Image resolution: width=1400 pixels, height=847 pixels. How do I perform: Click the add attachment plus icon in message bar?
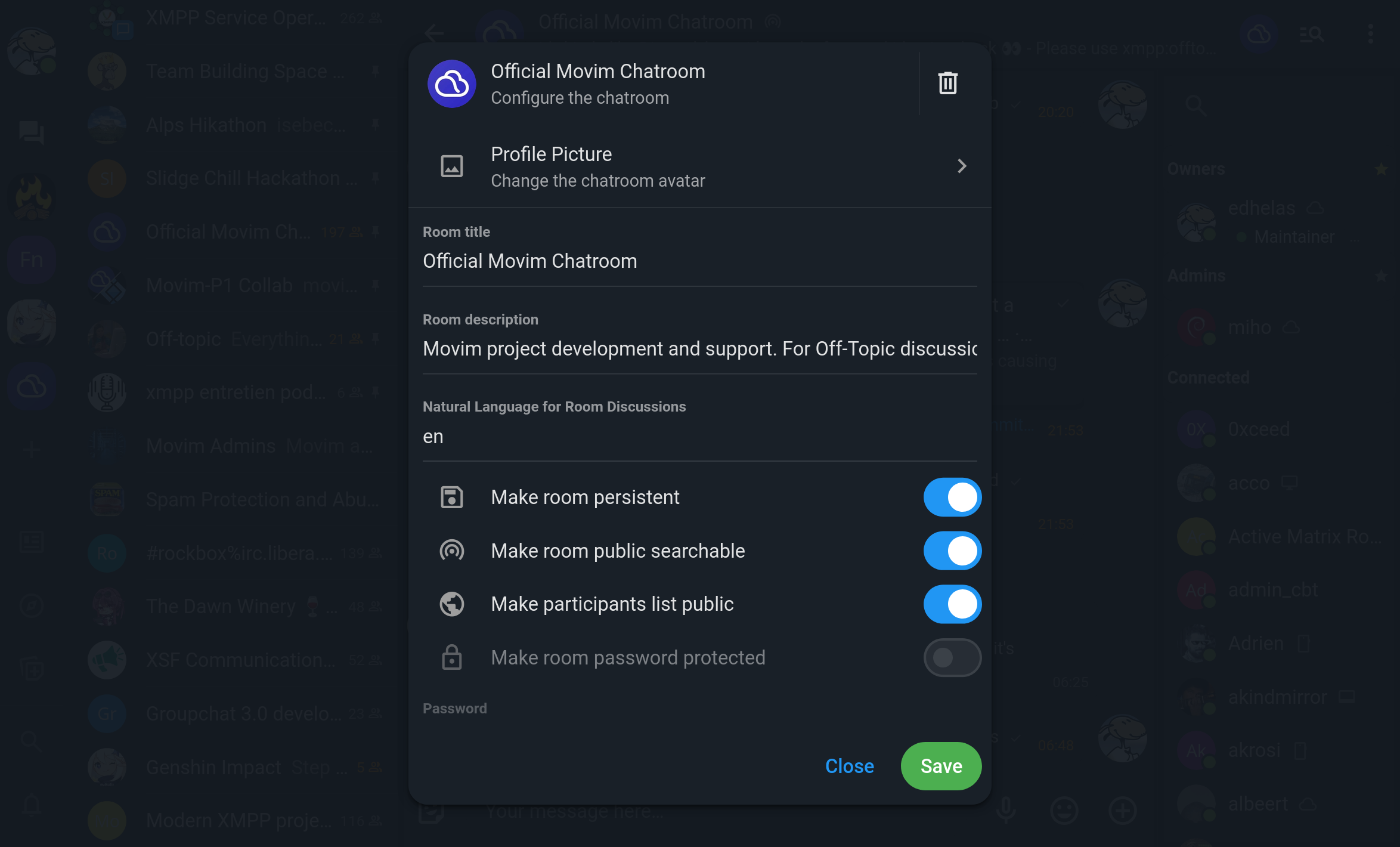(1122, 811)
